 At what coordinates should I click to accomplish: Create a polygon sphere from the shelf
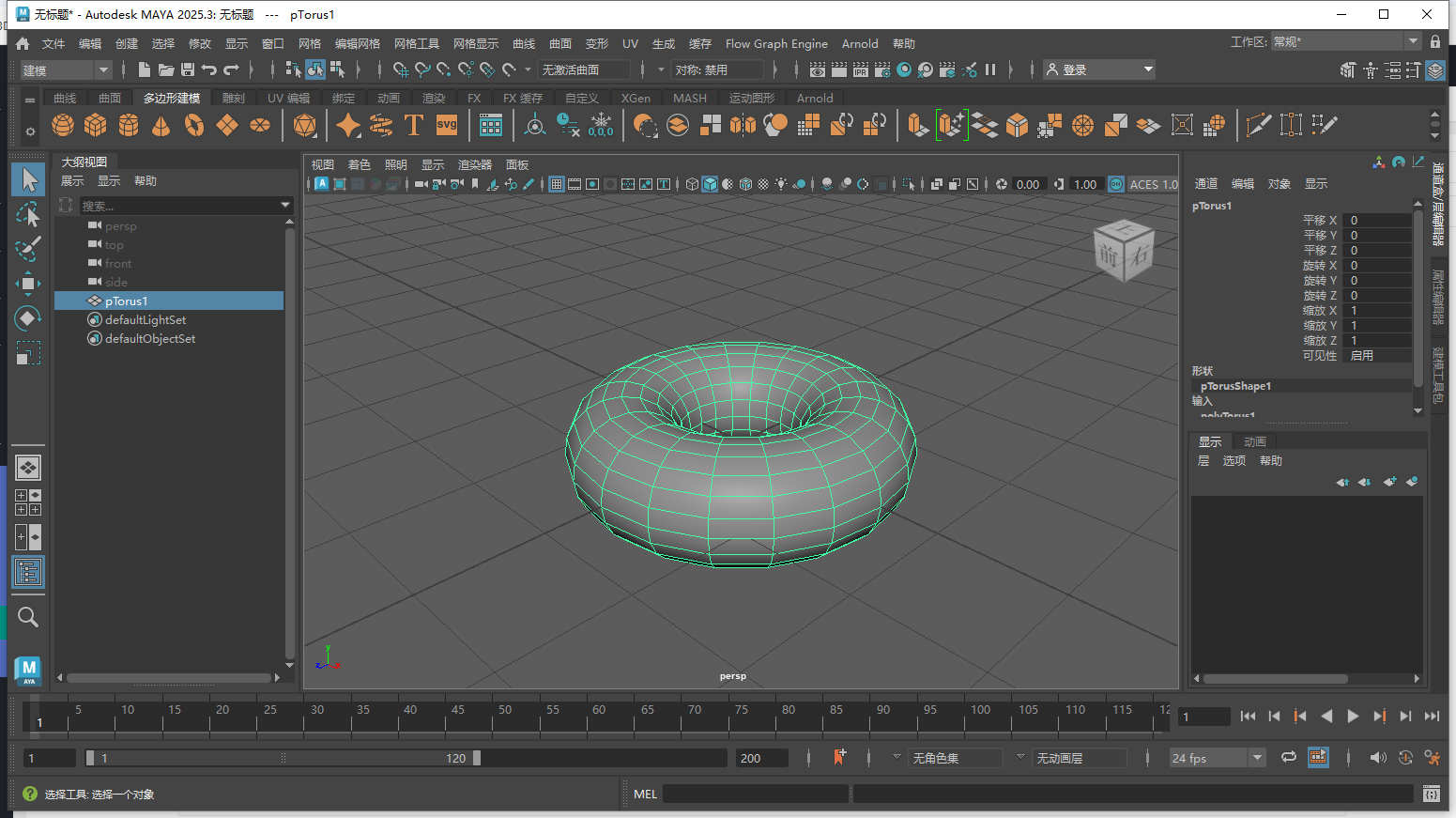(63, 125)
